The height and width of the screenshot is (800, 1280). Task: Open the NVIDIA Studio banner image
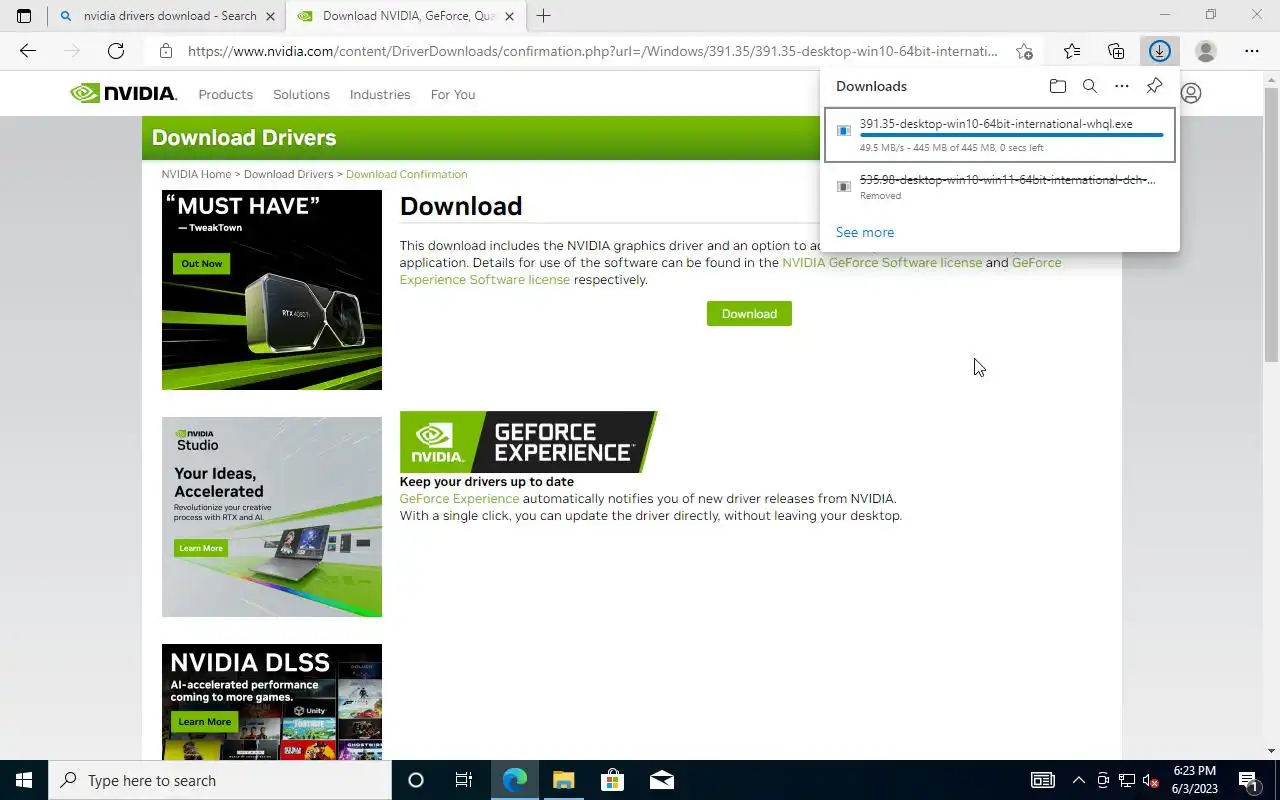click(x=272, y=517)
